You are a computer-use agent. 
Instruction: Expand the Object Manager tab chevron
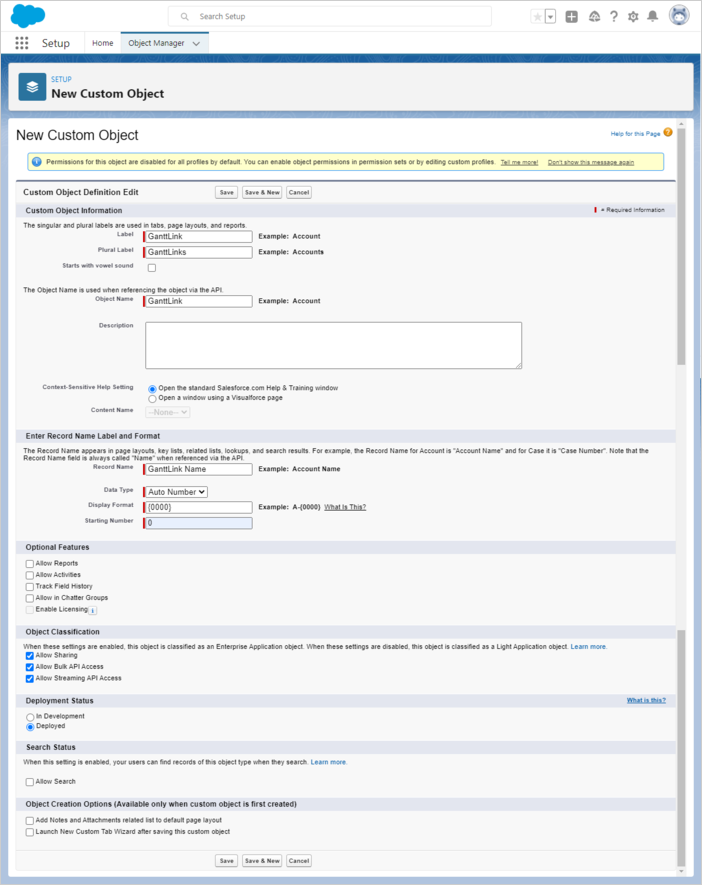pyautogui.click(x=196, y=44)
